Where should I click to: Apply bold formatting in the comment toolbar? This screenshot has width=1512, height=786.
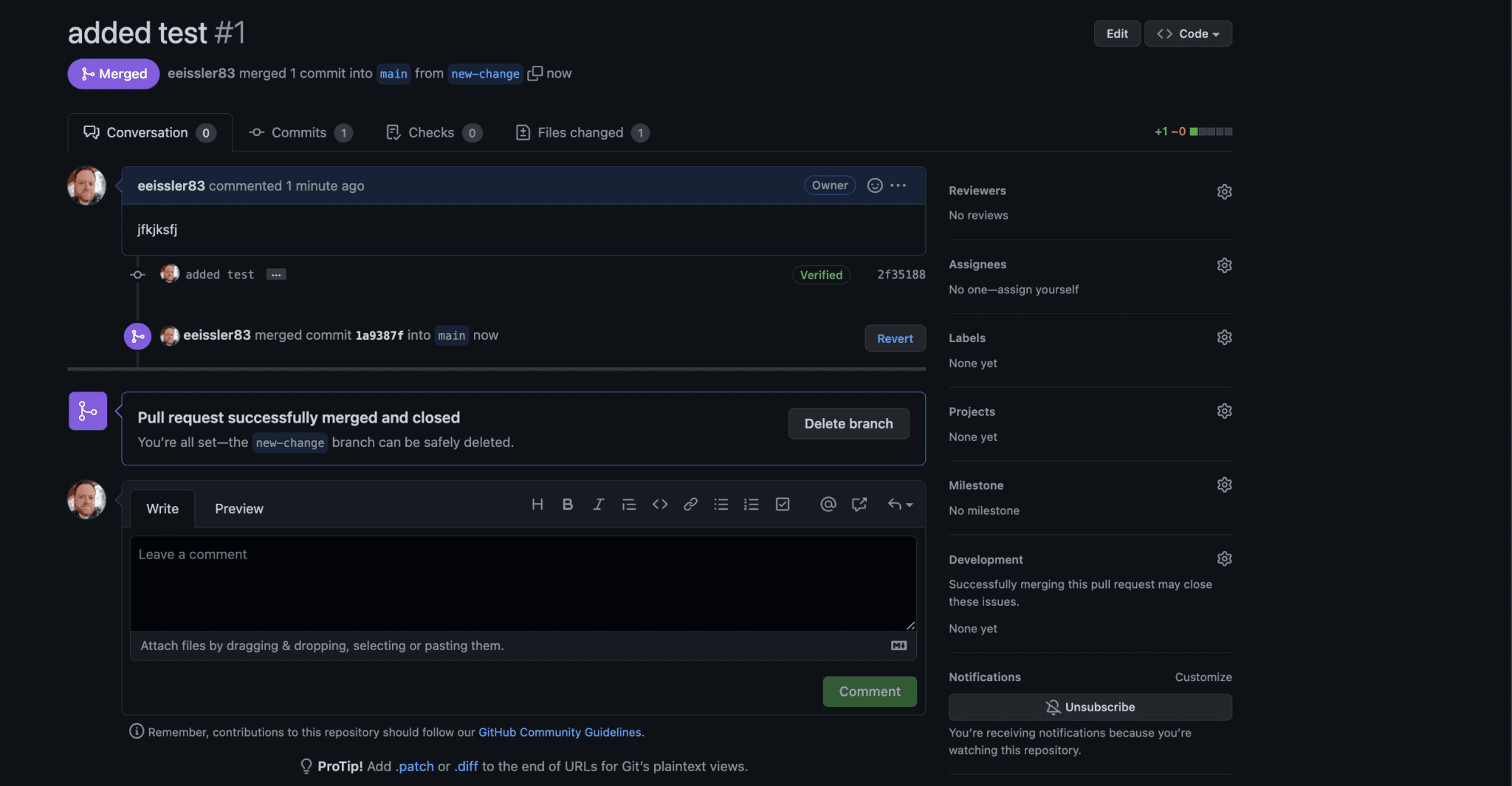pyautogui.click(x=567, y=504)
